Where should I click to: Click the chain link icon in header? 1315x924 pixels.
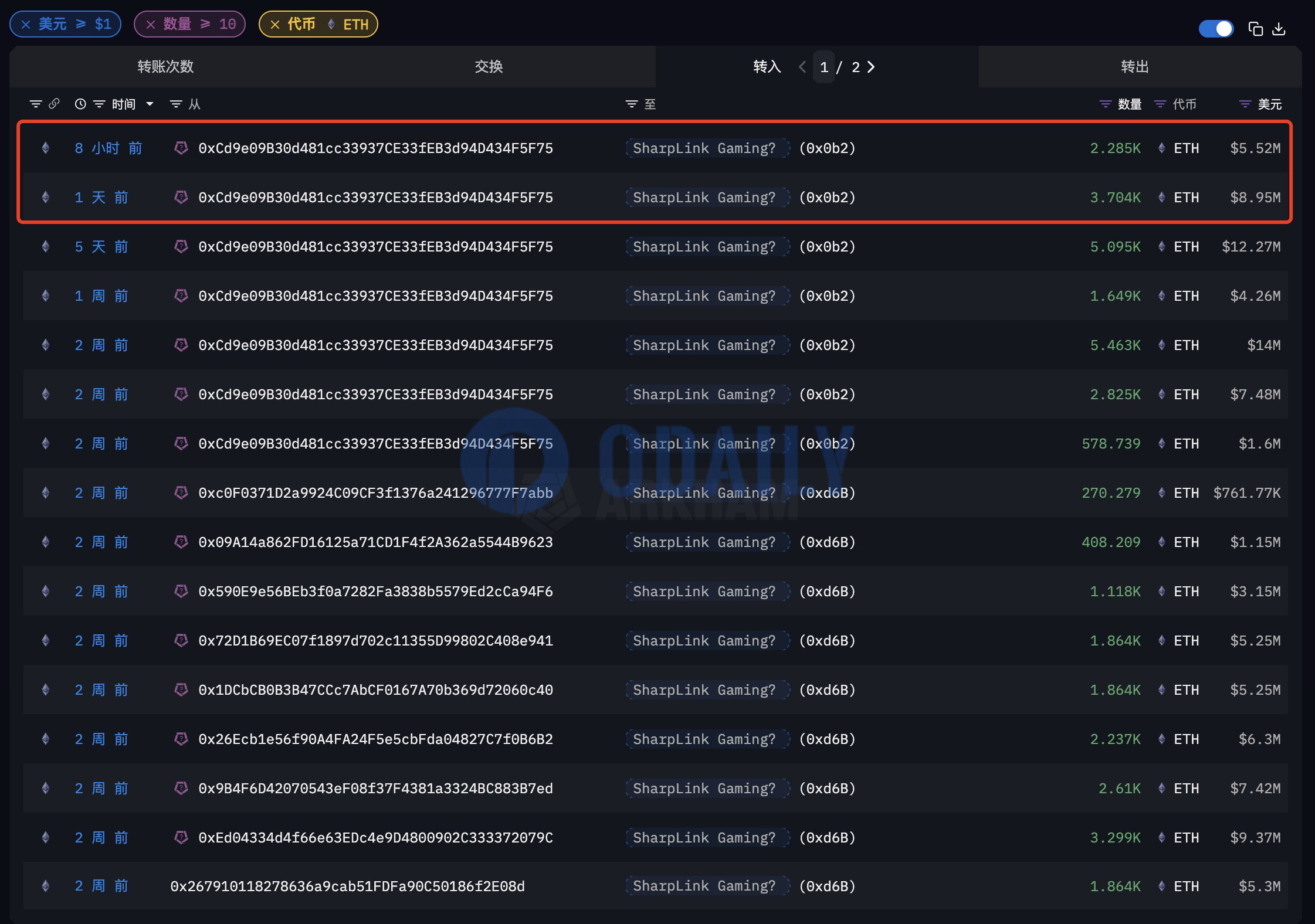pyautogui.click(x=54, y=104)
